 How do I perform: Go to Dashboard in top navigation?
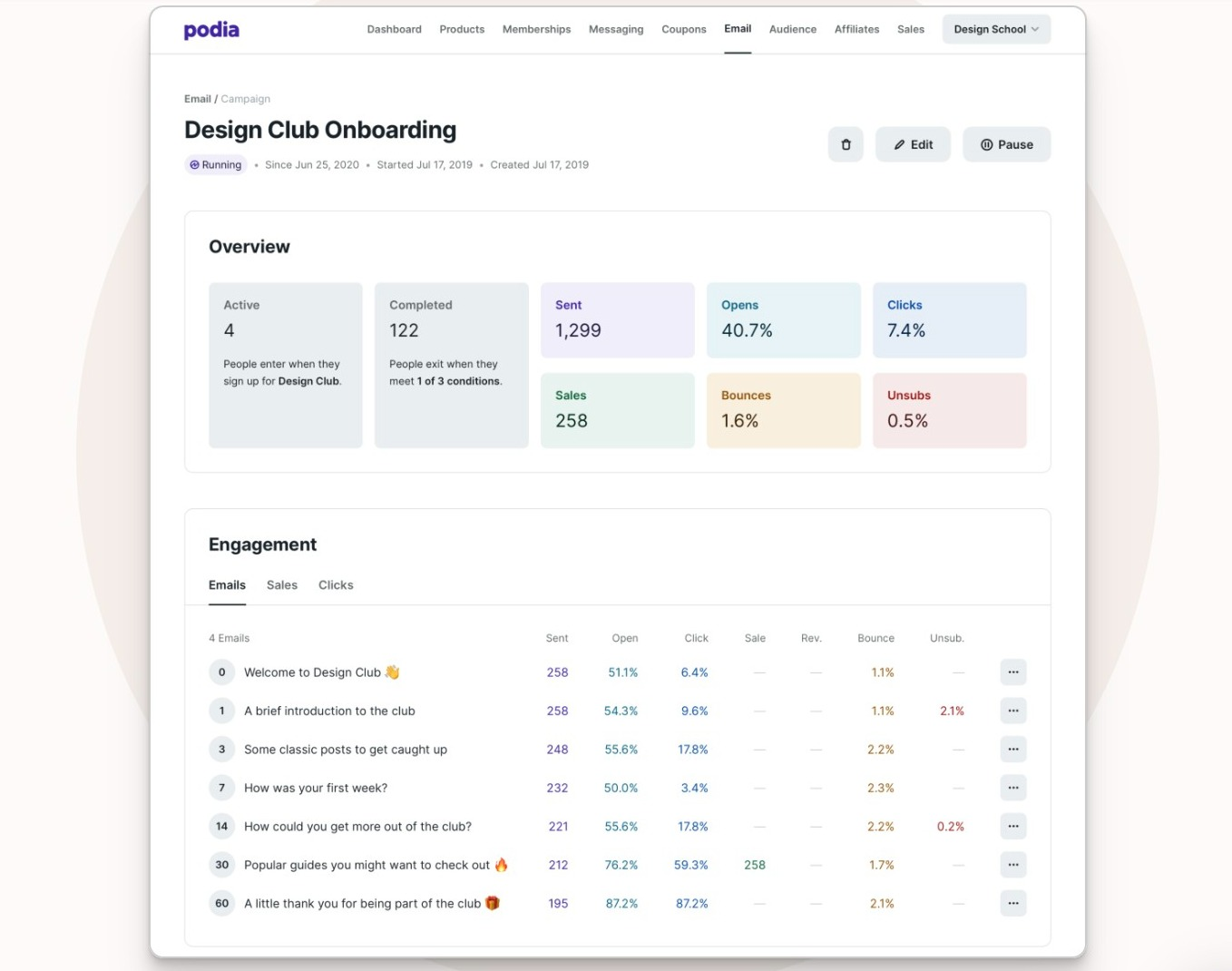394,29
